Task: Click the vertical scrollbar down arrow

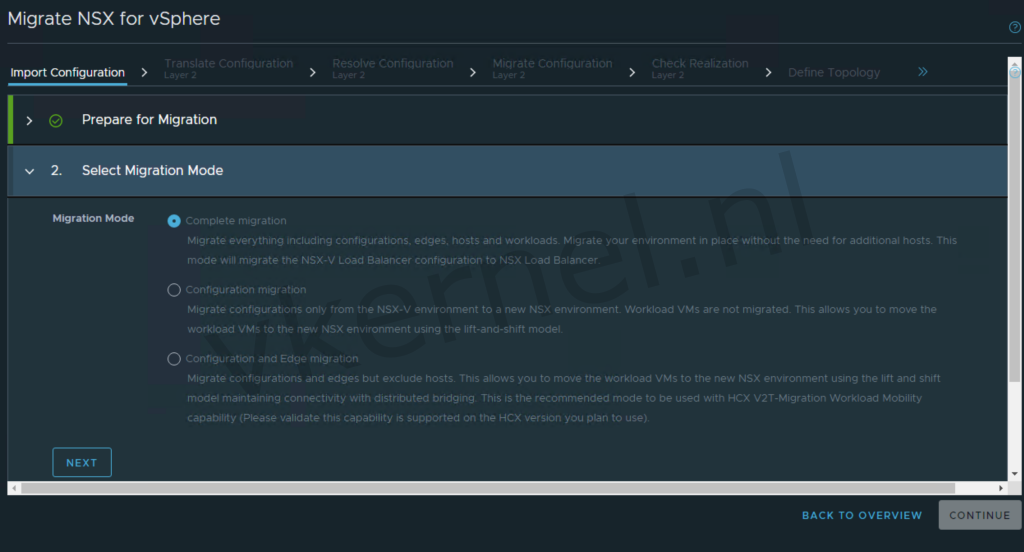Action: click(x=1014, y=474)
